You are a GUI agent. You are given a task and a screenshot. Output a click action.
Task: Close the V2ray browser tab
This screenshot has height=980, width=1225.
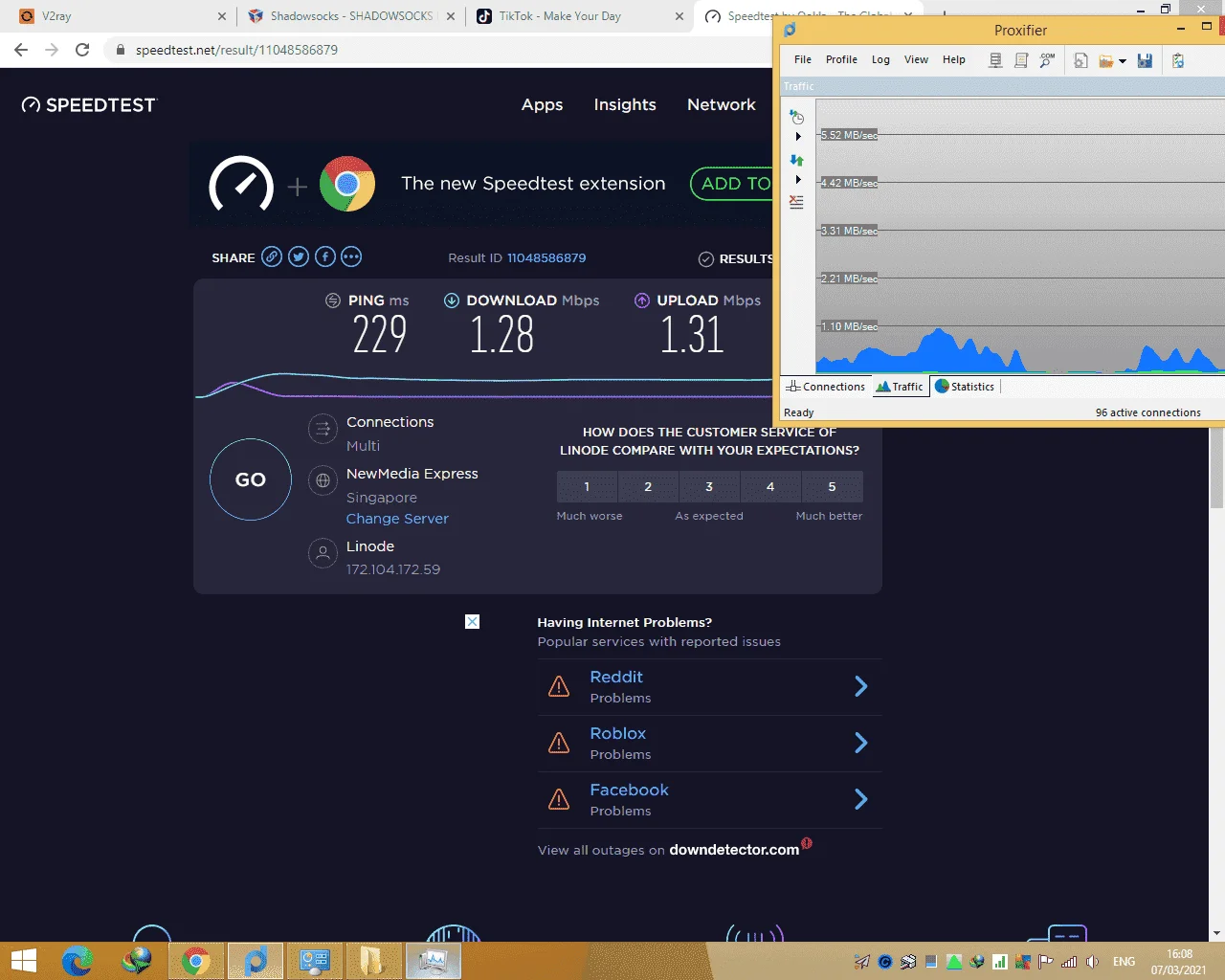222,16
